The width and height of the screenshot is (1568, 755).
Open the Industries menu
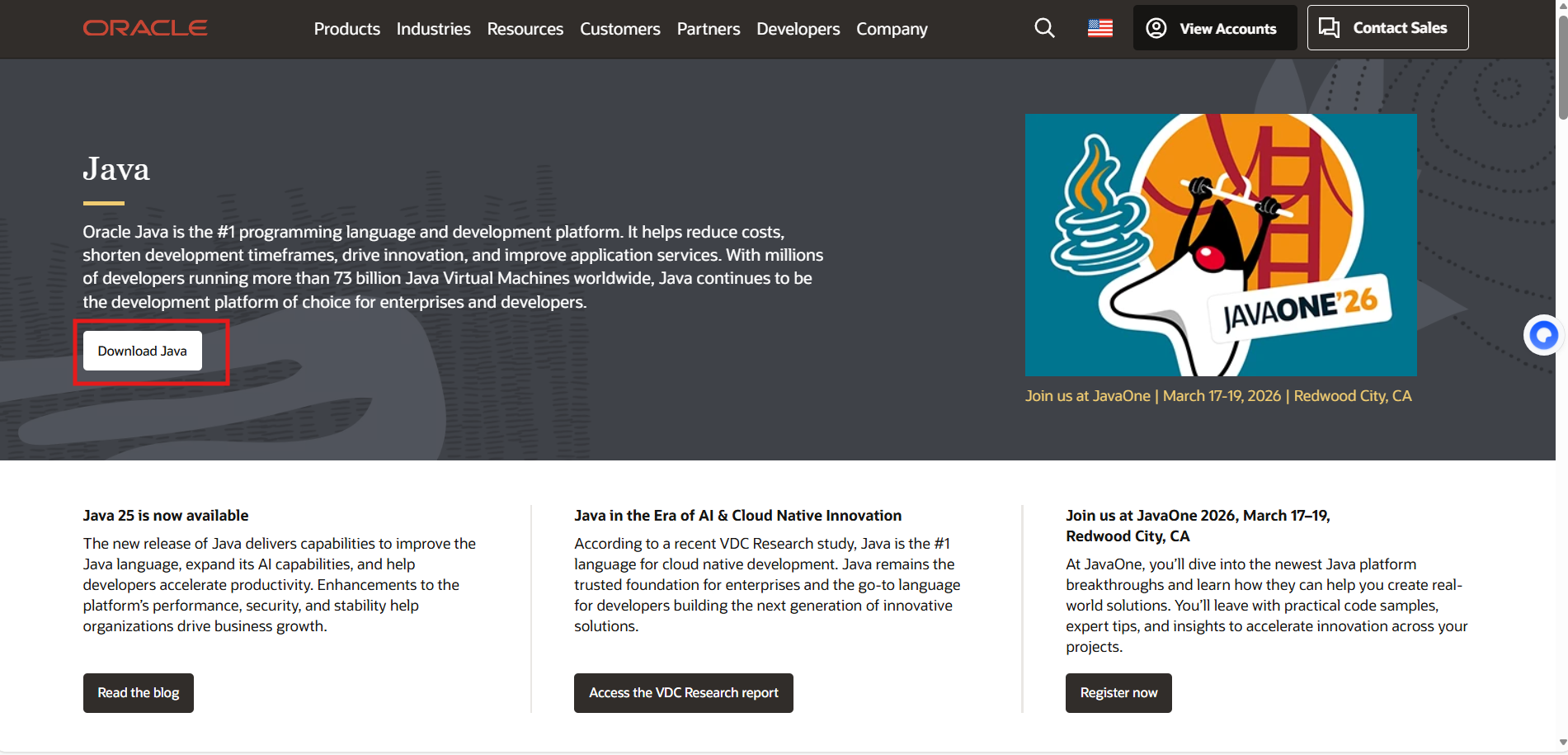[x=433, y=29]
